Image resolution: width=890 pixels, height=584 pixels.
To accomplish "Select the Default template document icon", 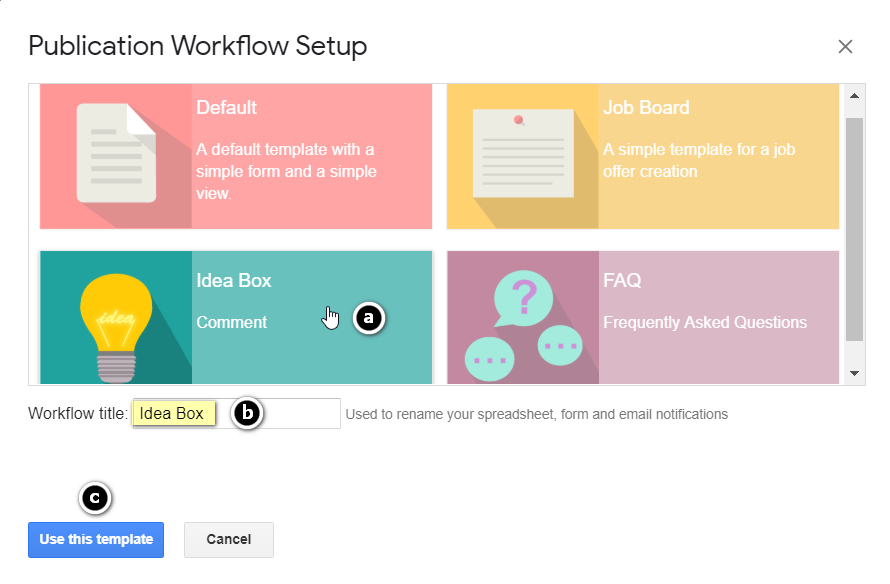I will (x=116, y=152).
